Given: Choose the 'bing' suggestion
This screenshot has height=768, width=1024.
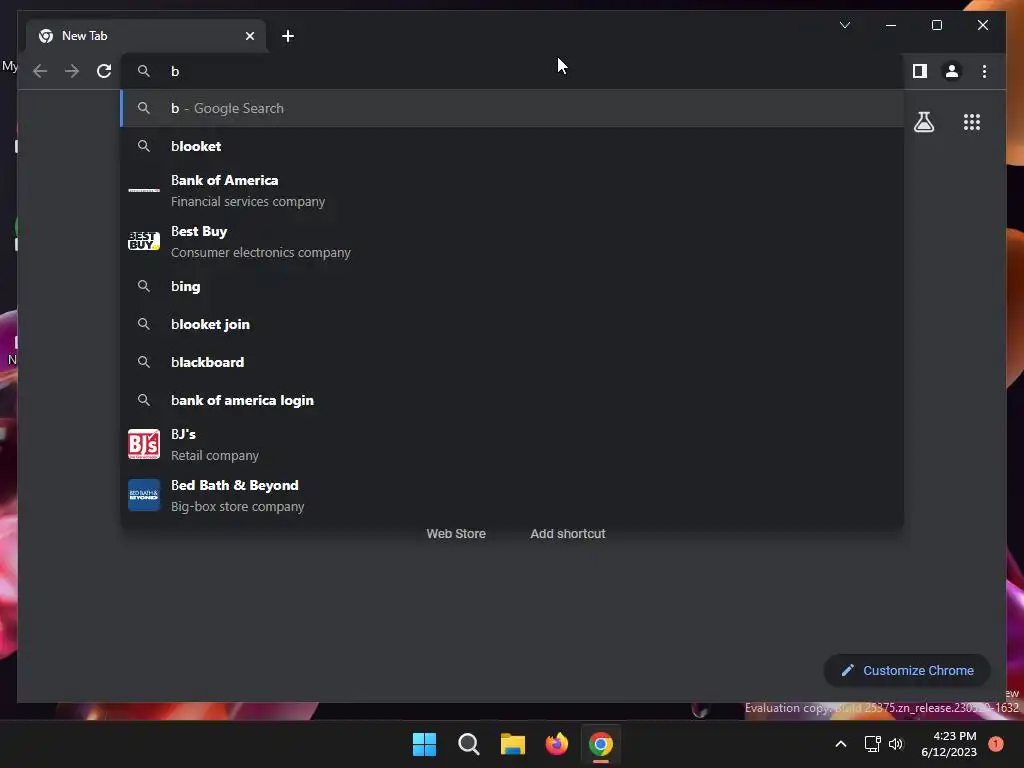Looking at the screenshot, I should click(513, 286).
